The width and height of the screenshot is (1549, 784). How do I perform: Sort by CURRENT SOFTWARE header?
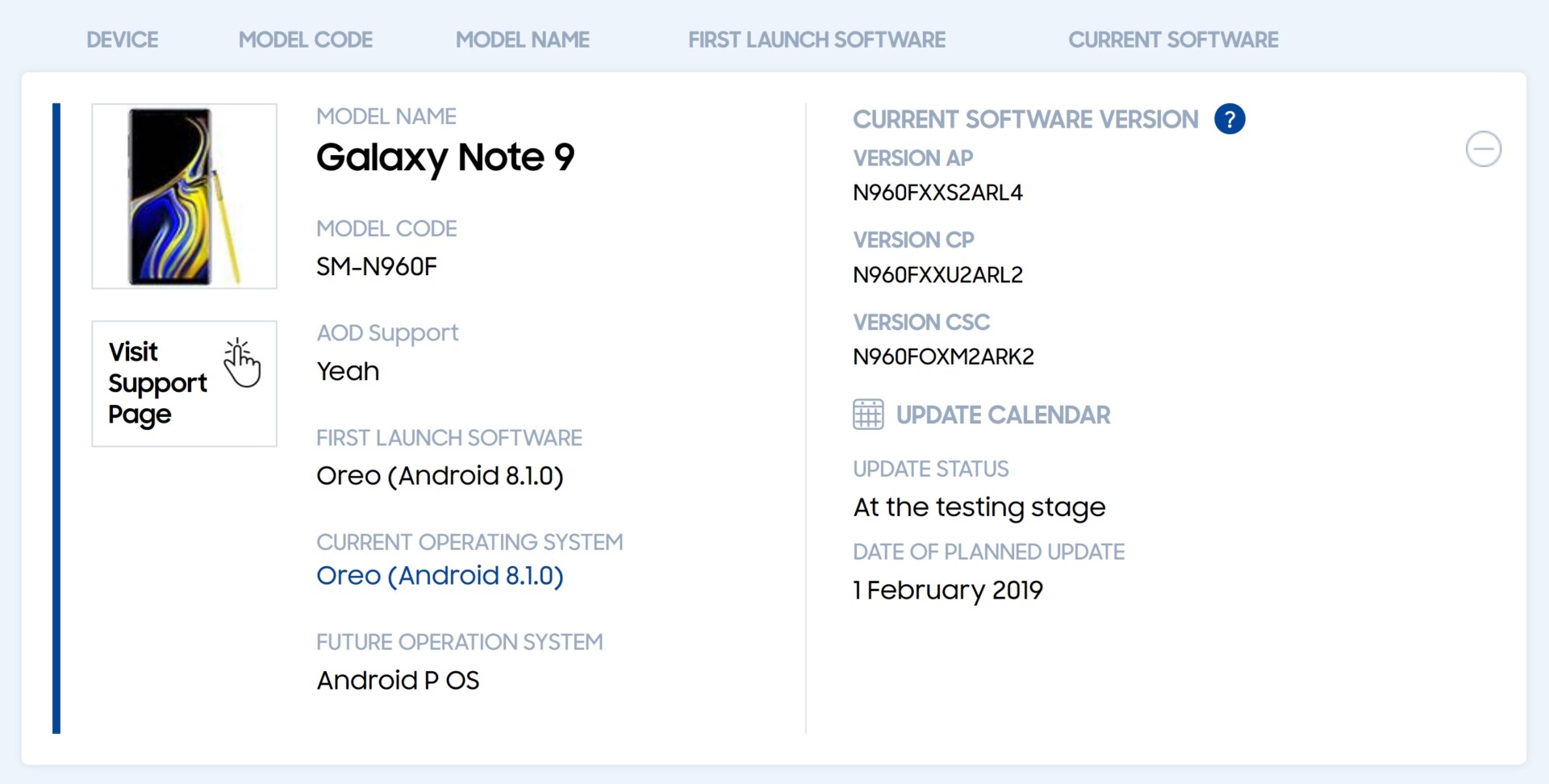[1173, 40]
